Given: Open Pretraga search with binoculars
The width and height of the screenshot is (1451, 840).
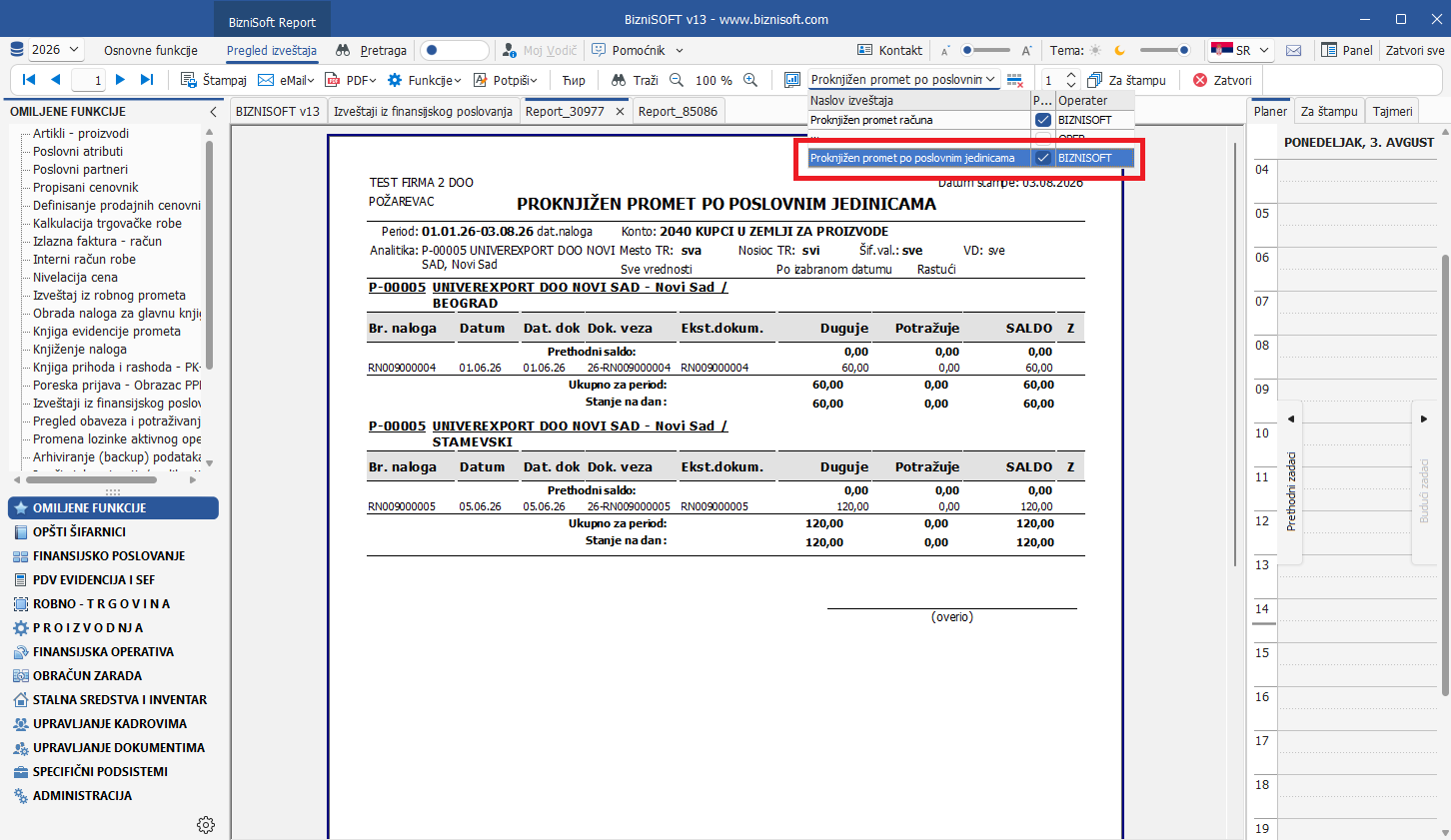Looking at the screenshot, I should (372, 50).
